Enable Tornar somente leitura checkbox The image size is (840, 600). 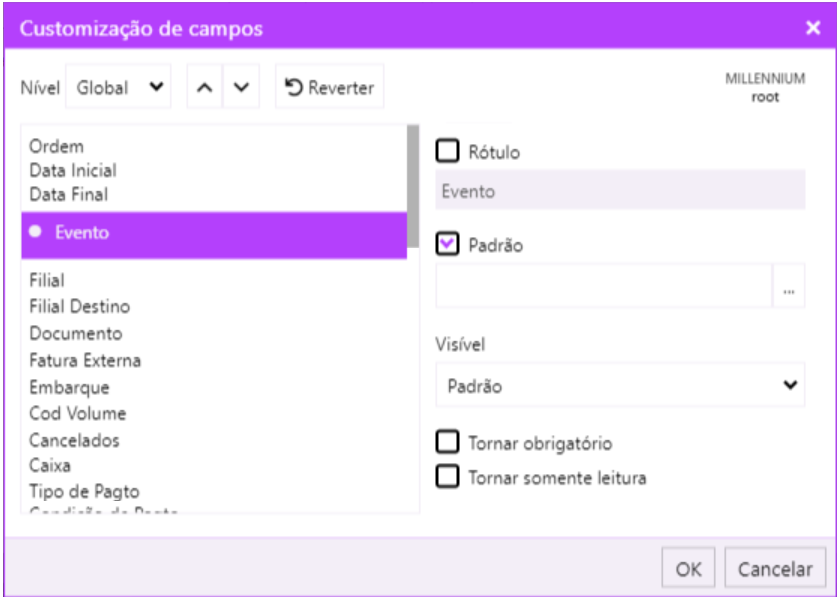click(x=448, y=476)
